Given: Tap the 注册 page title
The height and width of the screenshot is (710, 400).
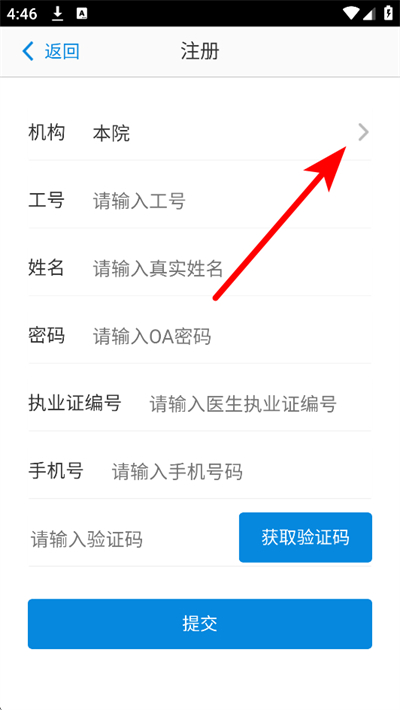Looking at the screenshot, I should point(200,52).
